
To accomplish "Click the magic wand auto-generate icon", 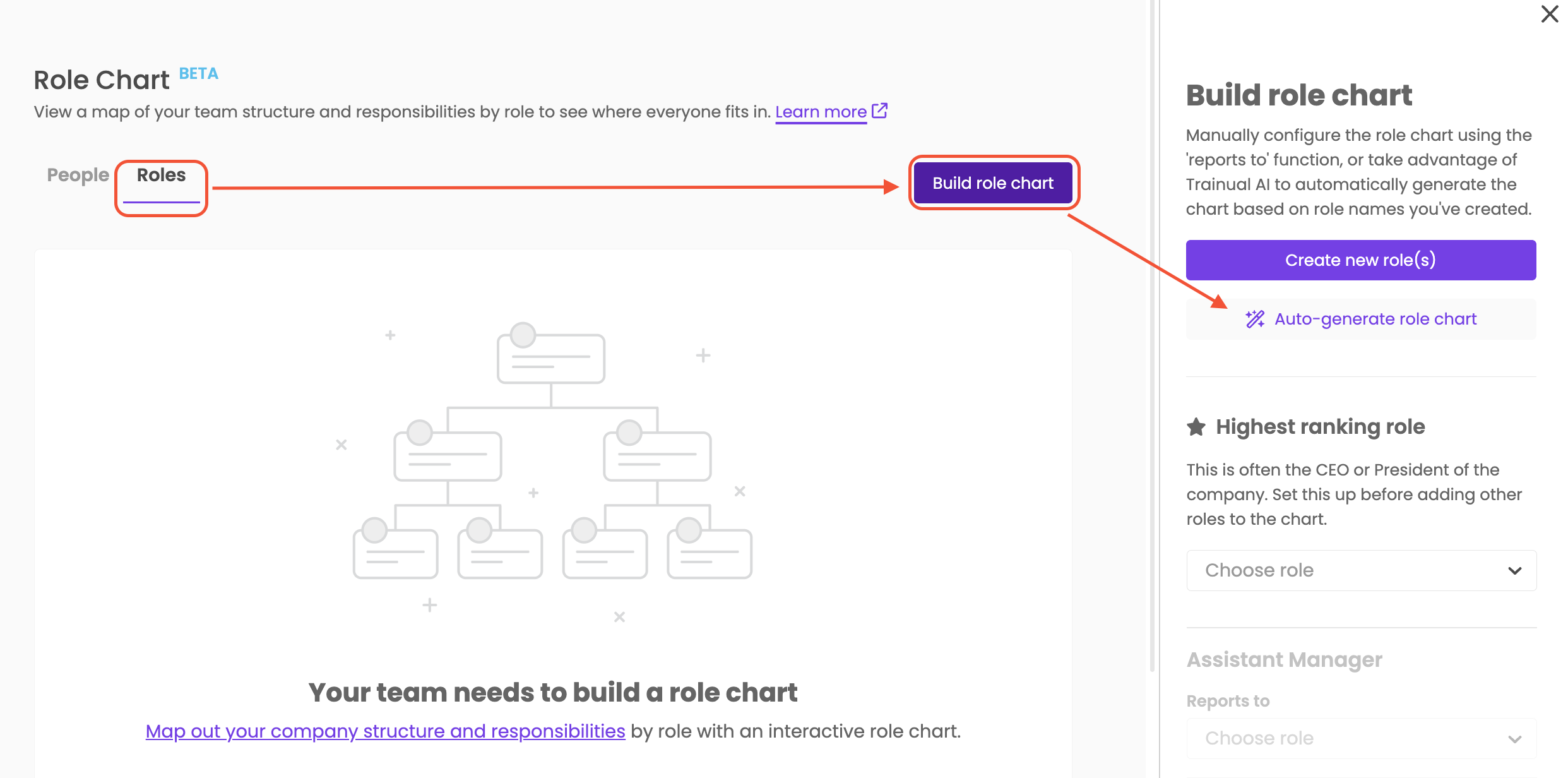I will [1255, 319].
